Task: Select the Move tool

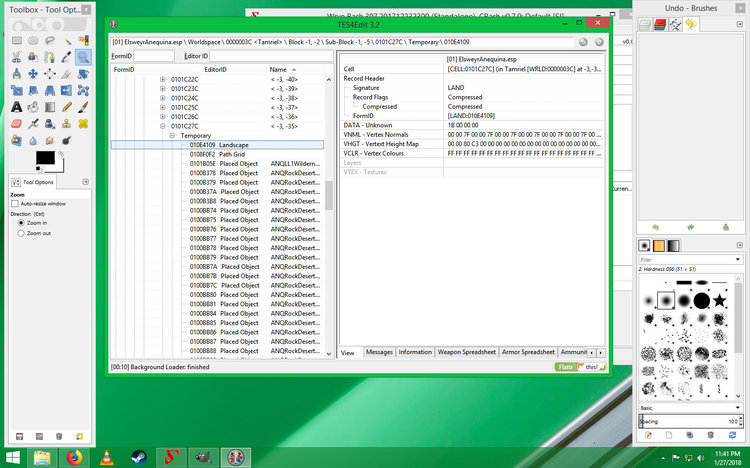Action: pos(33,74)
